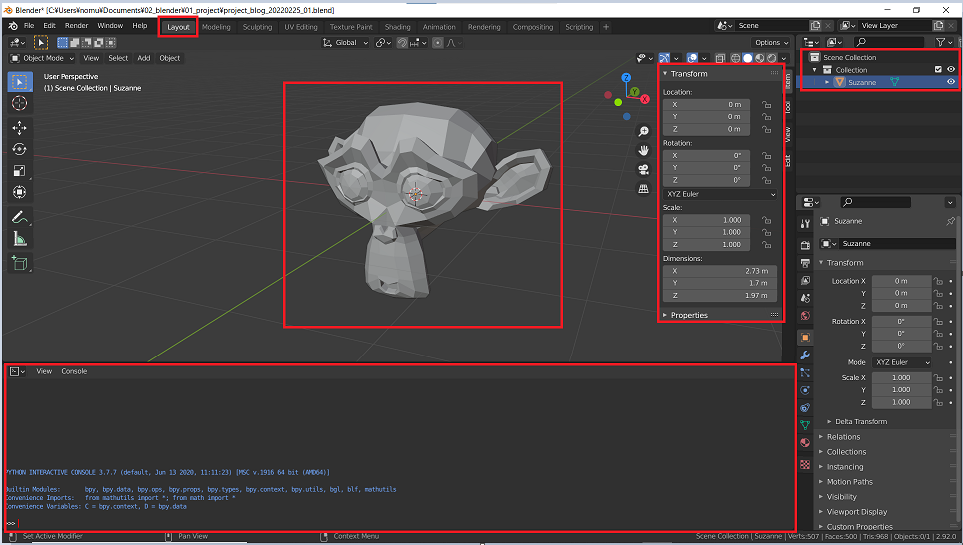The image size is (963, 545).
Task: Open the Modifier wrench properties tab
Action: 805,355
